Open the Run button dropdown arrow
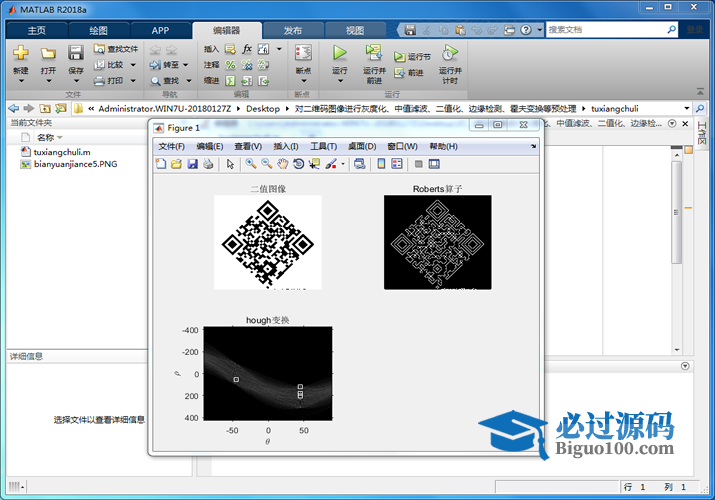715x500 pixels. [x=340, y=81]
